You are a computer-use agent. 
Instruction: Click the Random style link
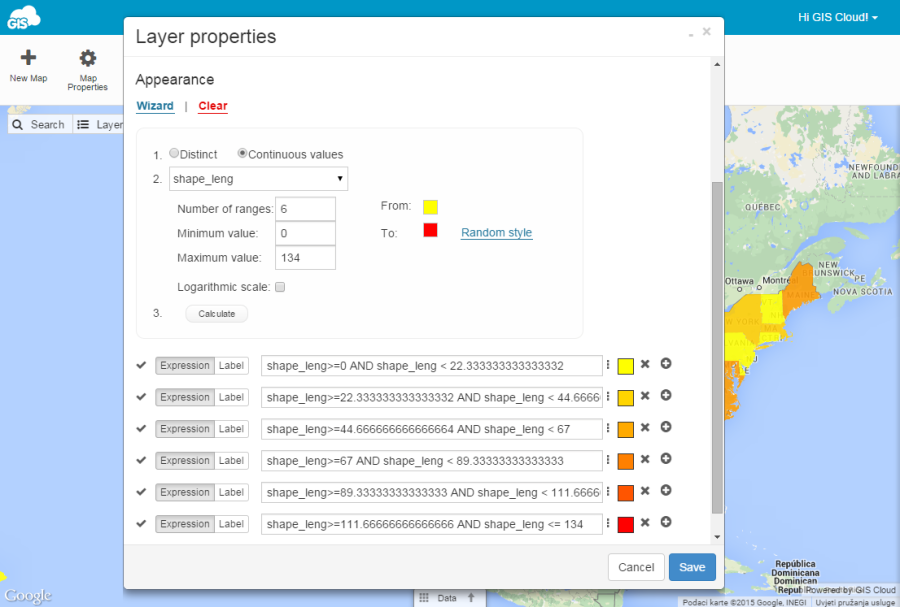coord(496,232)
